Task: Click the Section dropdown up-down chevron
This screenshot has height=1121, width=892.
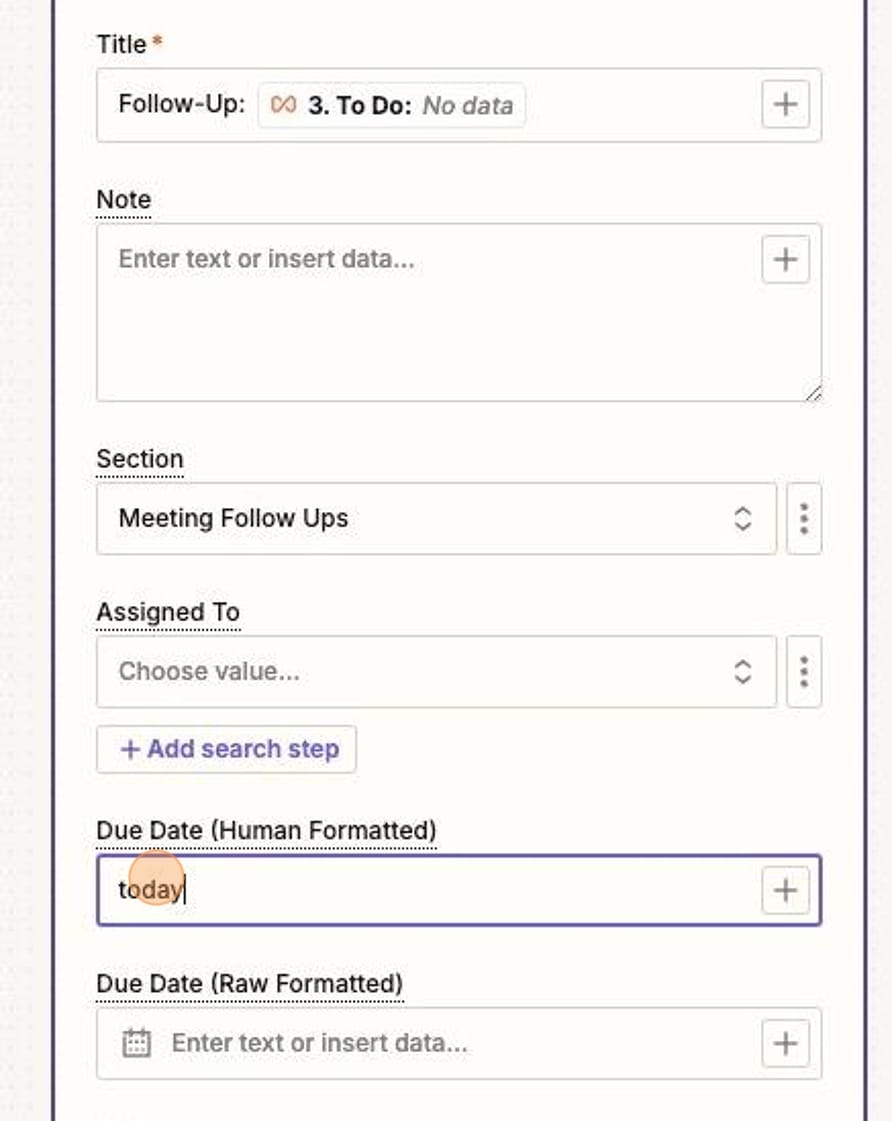Action: 742,518
